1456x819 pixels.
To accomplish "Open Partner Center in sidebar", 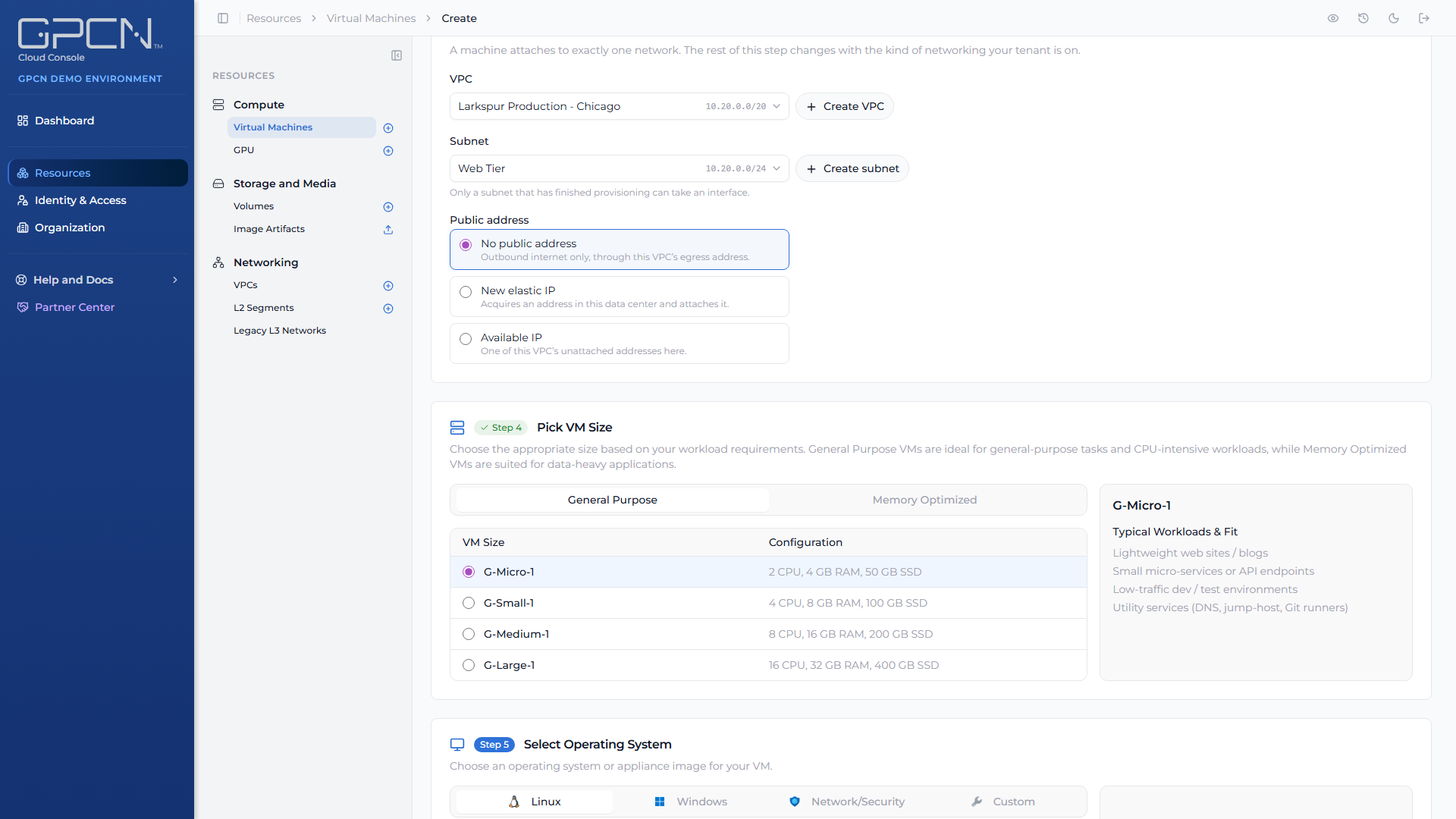I will coord(97,307).
